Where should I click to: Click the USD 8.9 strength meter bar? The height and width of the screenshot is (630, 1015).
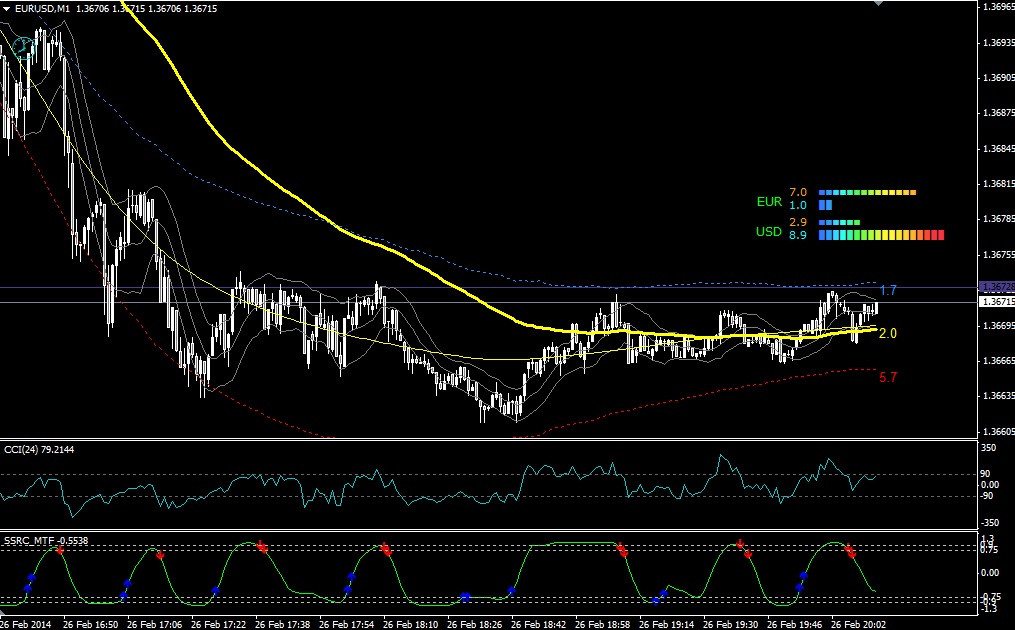click(881, 235)
